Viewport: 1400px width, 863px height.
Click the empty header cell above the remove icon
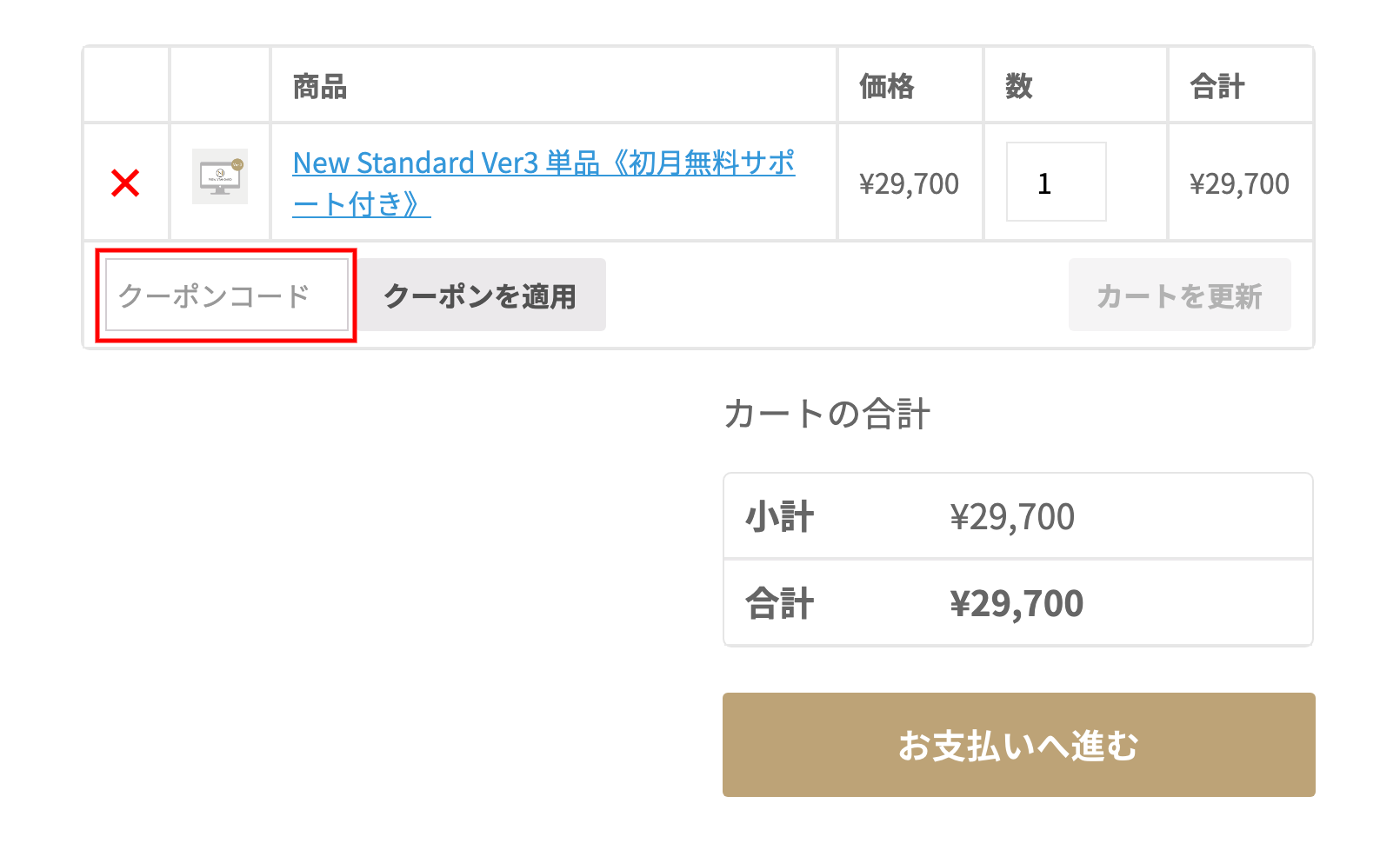click(126, 85)
